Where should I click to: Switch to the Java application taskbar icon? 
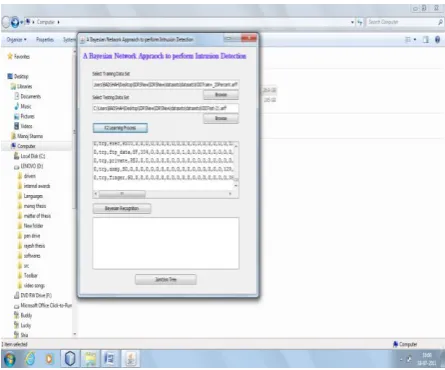(130, 359)
